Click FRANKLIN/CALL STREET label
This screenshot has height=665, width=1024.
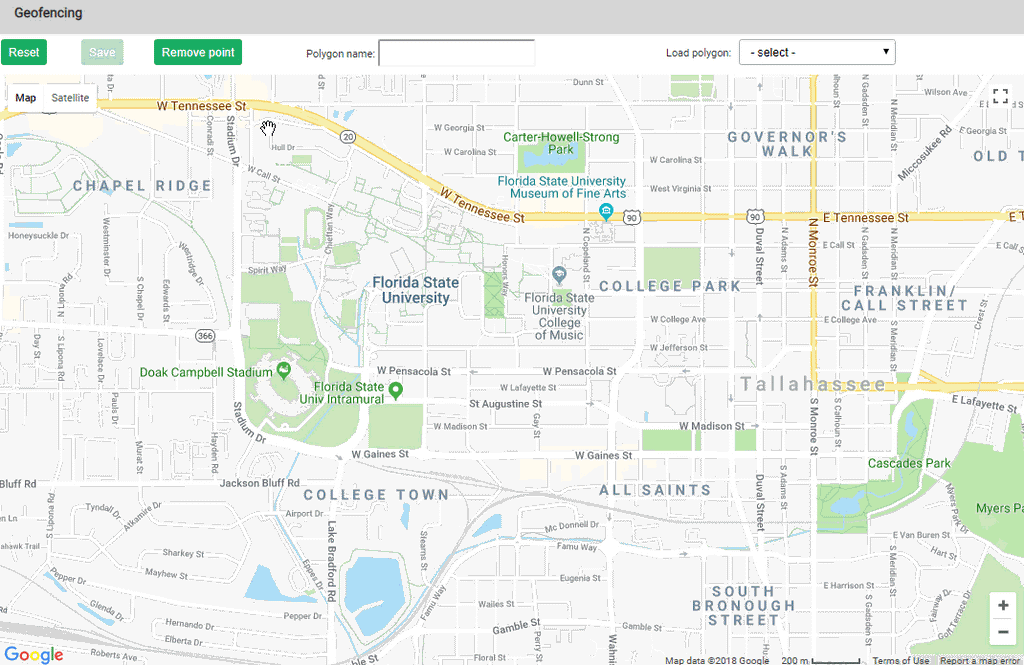[904, 298]
